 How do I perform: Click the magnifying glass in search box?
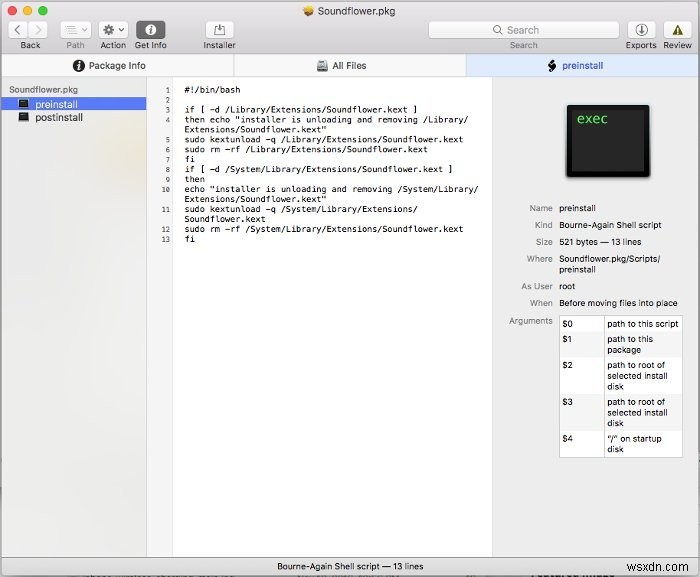(x=499, y=30)
